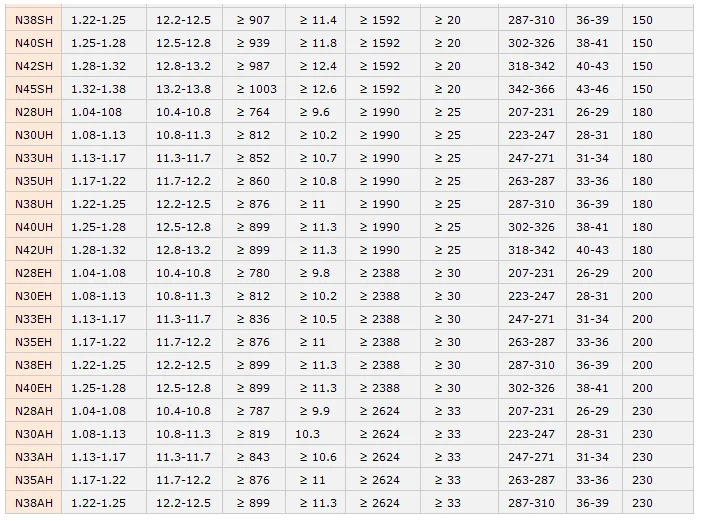Select the N35UH grade cell
The width and height of the screenshot is (702, 521).
coord(34,181)
